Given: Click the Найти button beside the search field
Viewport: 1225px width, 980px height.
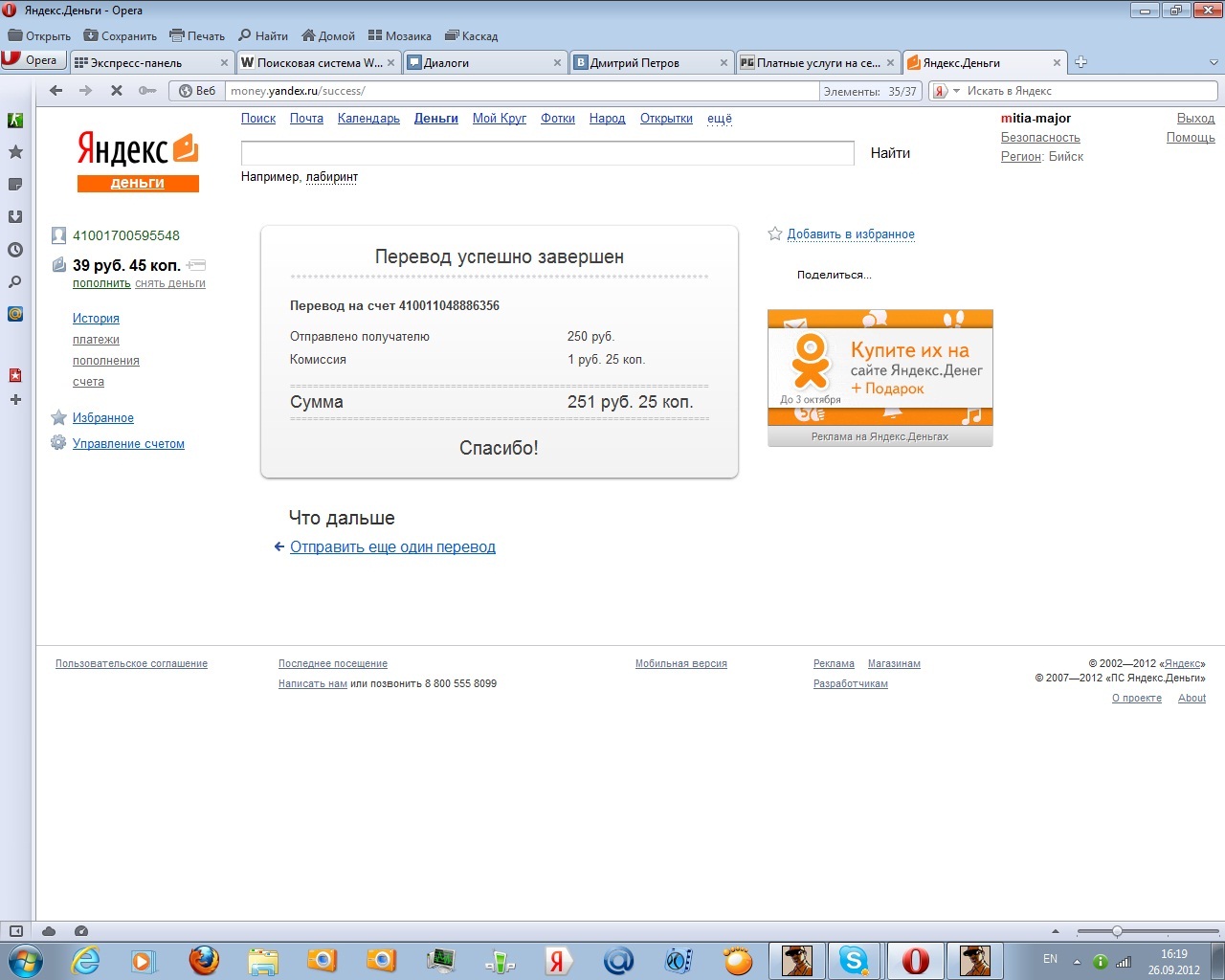Looking at the screenshot, I should tap(890, 153).
